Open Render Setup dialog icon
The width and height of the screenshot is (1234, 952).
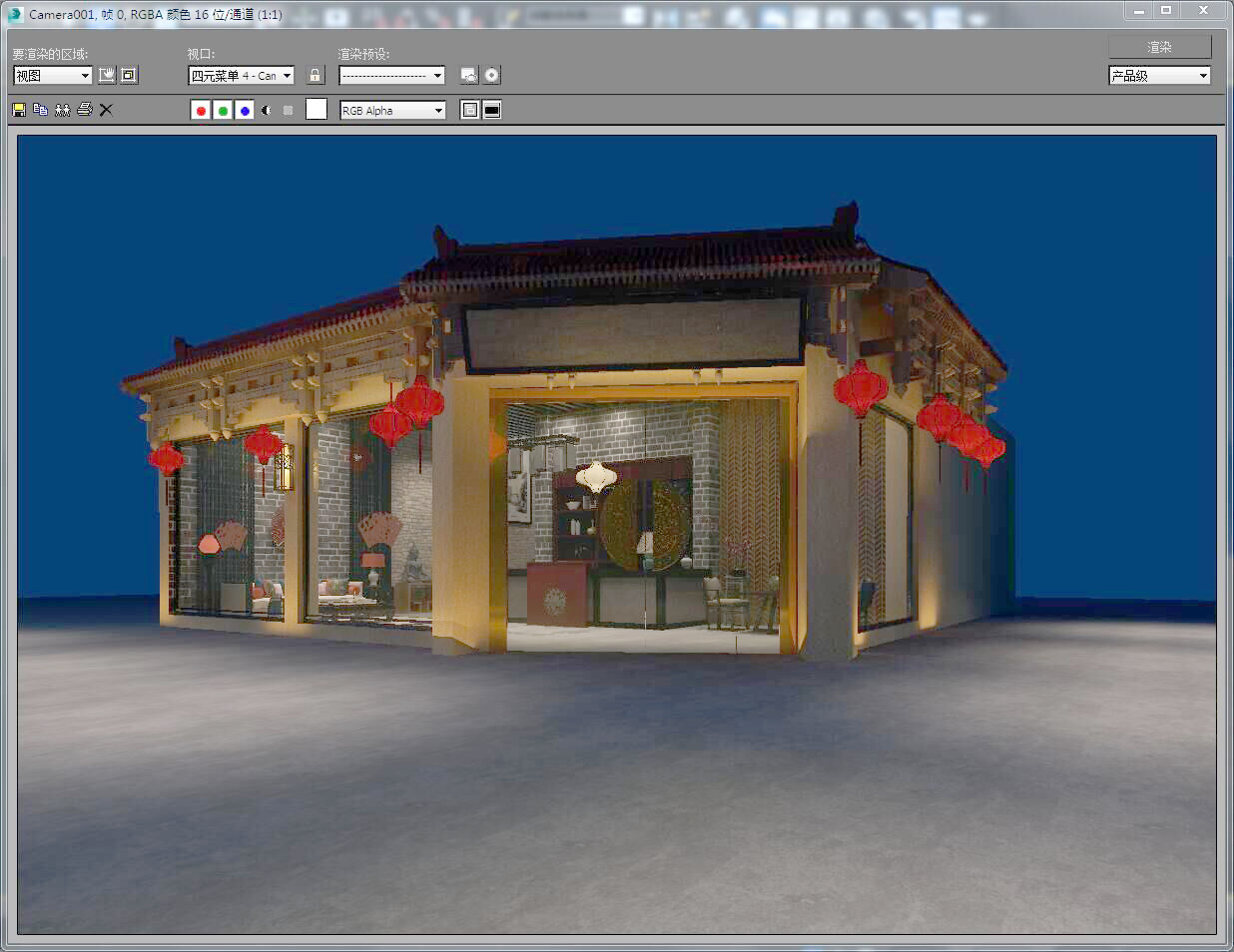[469, 75]
